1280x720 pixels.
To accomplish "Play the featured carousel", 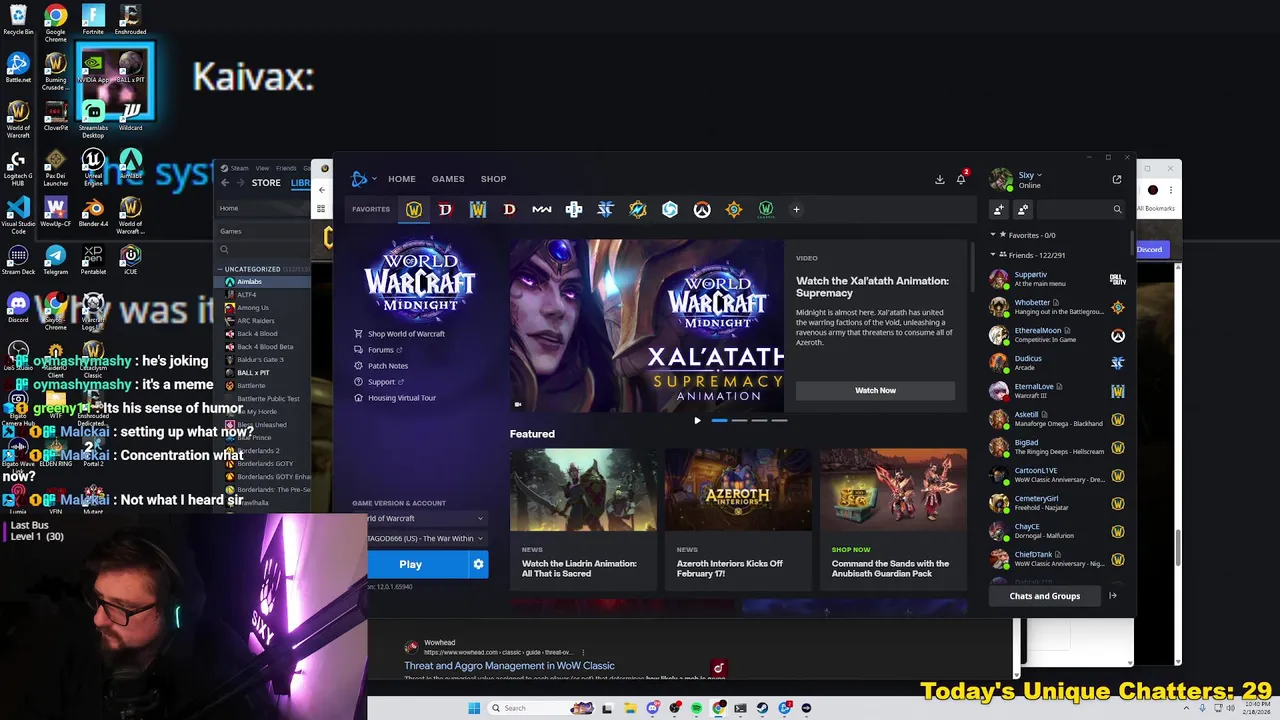I will (x=697, y=420).
